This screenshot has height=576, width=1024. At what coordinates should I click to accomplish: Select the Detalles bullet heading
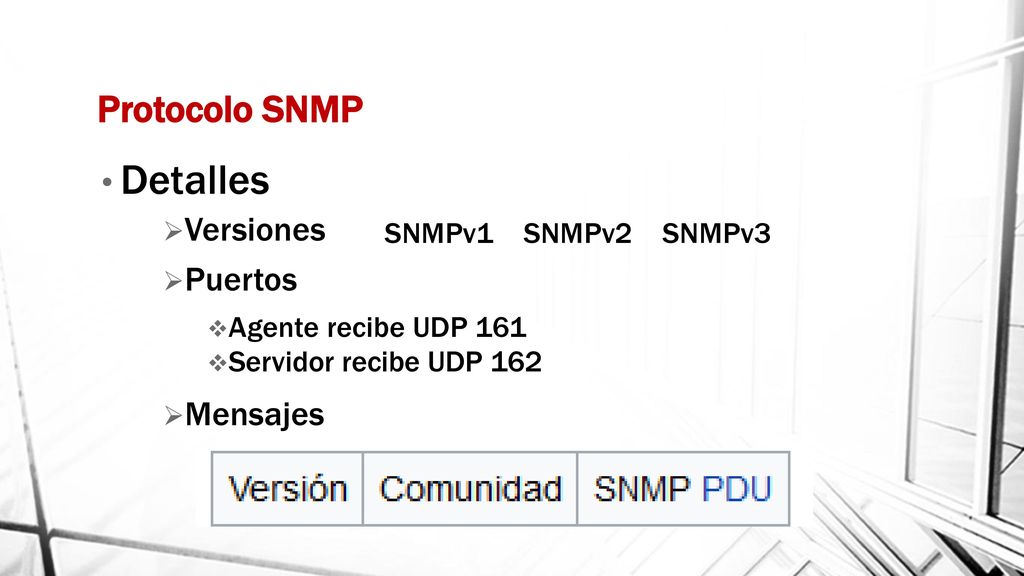195,180
